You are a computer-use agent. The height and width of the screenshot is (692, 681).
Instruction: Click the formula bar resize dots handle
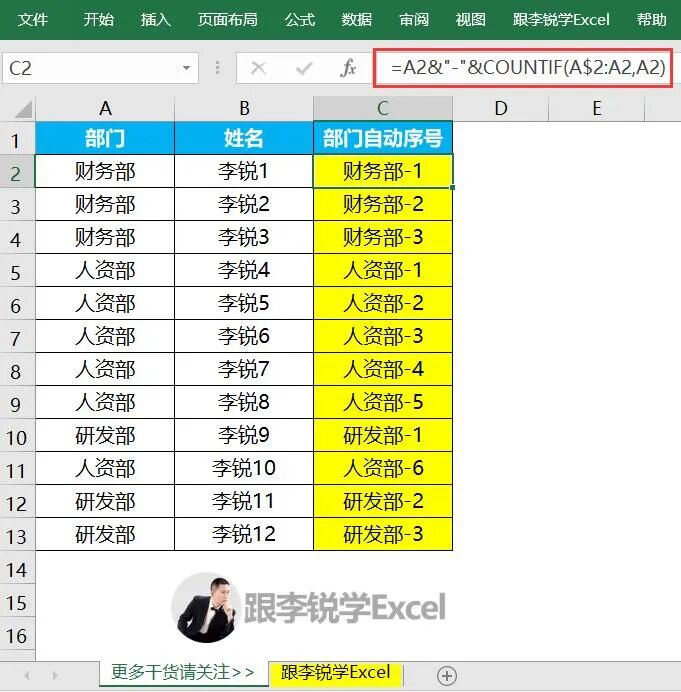(x=217, y=68)
